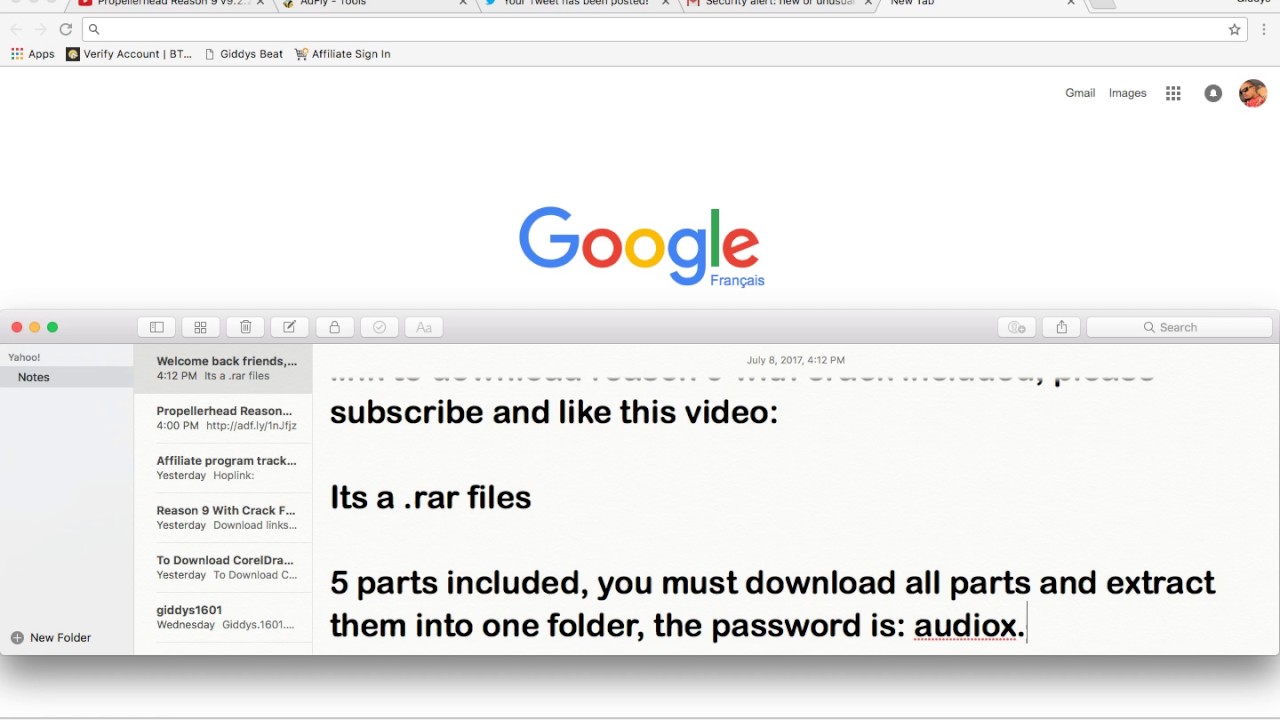
Task: Click the Google logo
Action: pyautogui.click(x=640, y=245)
